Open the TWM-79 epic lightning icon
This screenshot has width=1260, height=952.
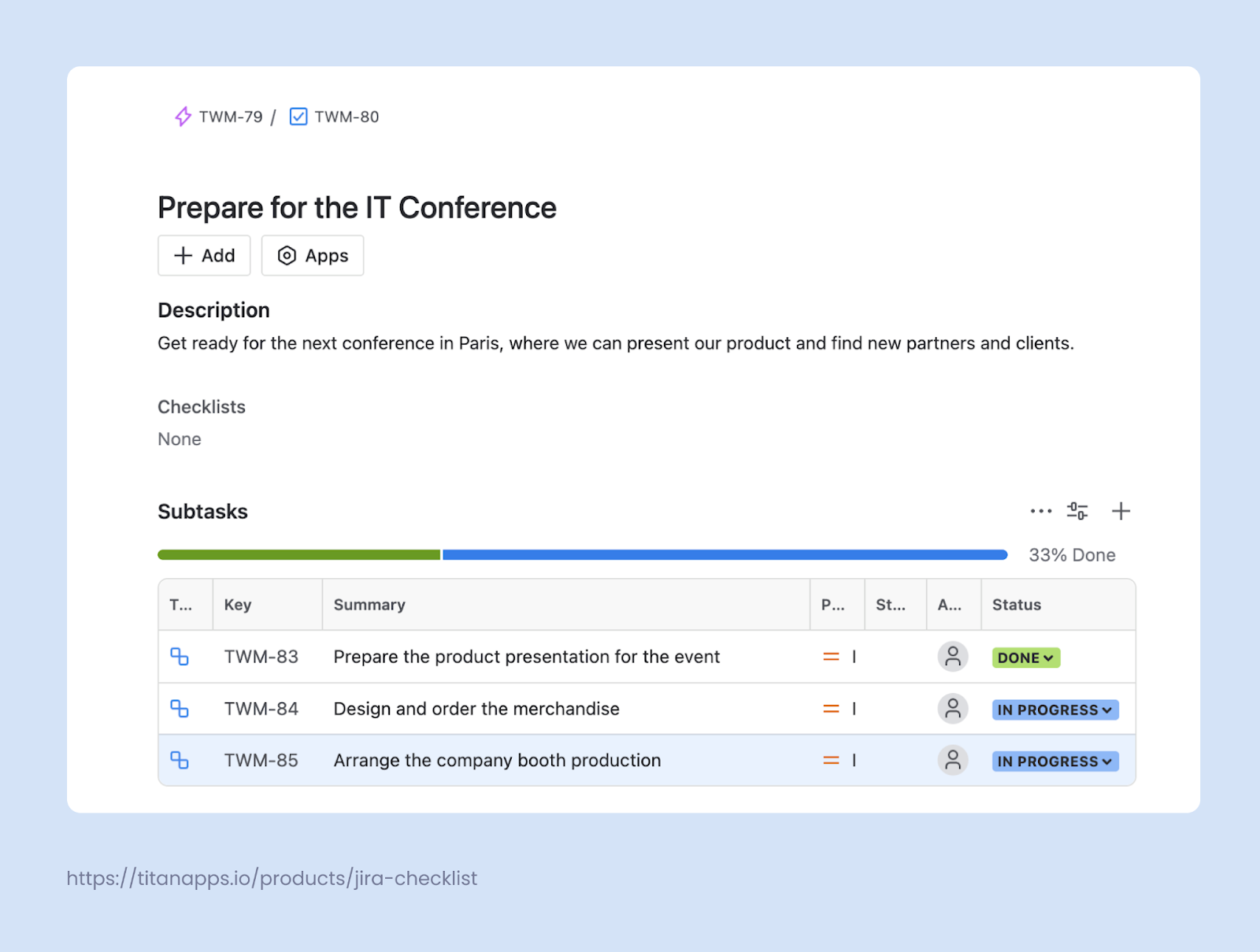click(x=183, y=117)
